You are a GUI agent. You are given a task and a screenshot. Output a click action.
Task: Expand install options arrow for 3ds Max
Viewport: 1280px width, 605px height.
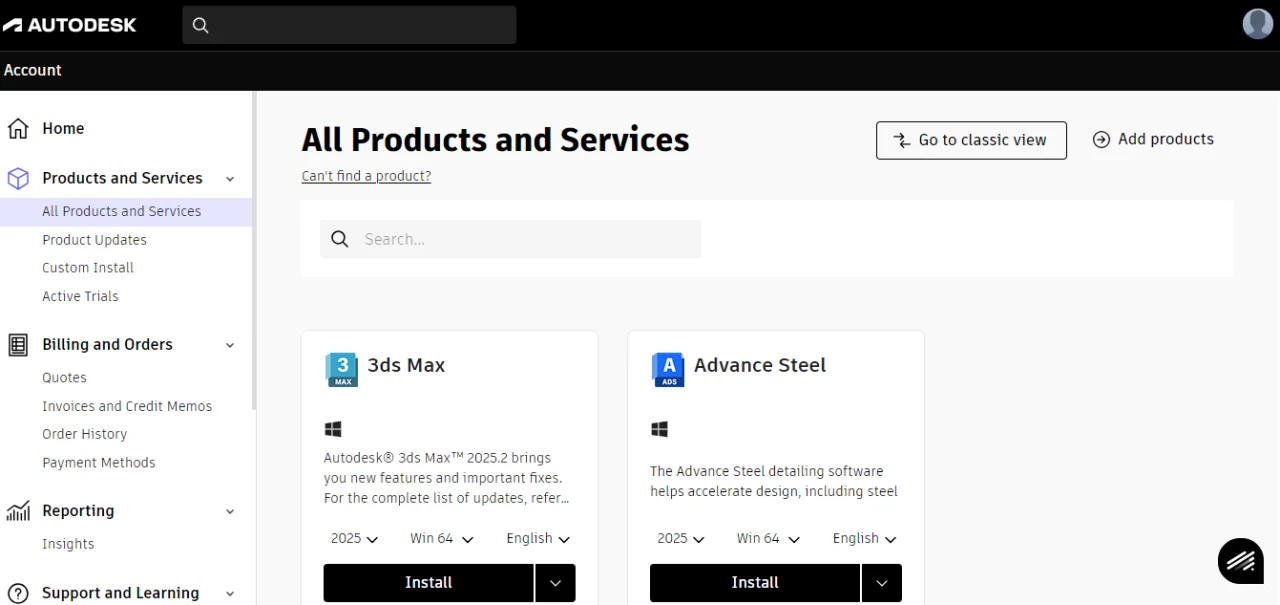(555, 583)
